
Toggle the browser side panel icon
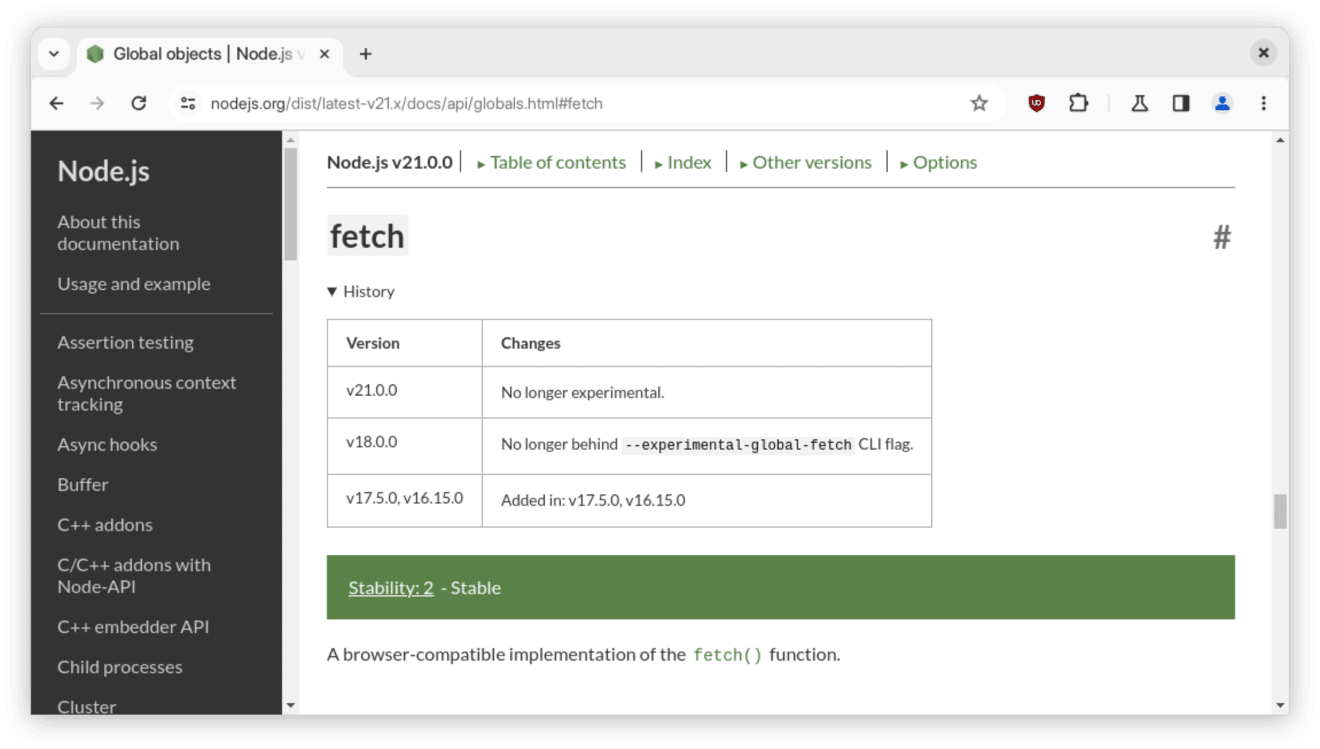1181,103
